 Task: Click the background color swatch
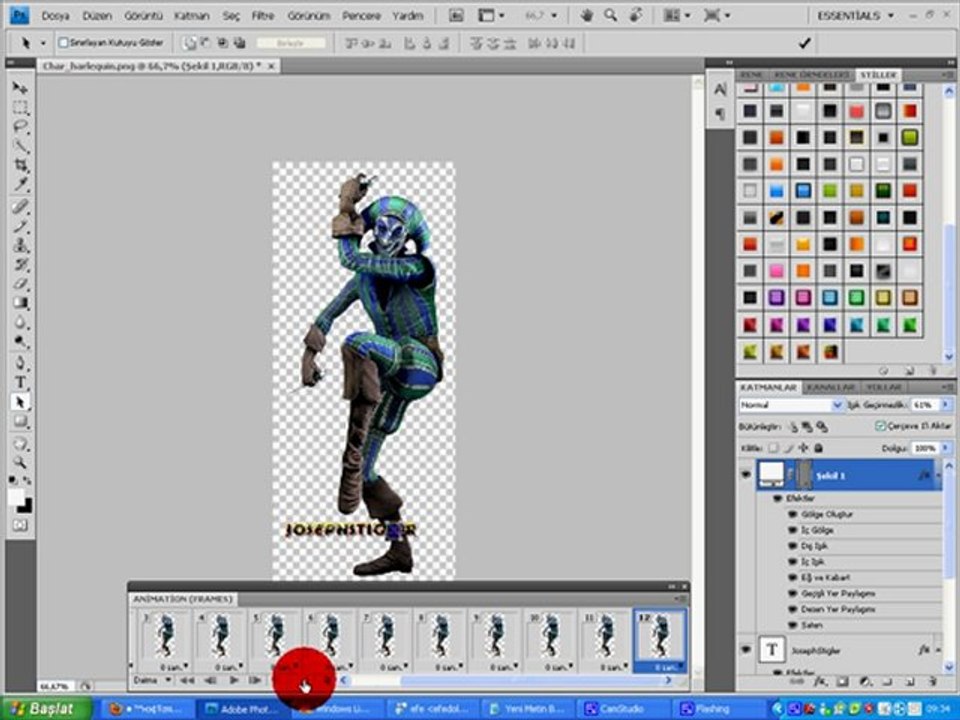click(x=25, y=506)
